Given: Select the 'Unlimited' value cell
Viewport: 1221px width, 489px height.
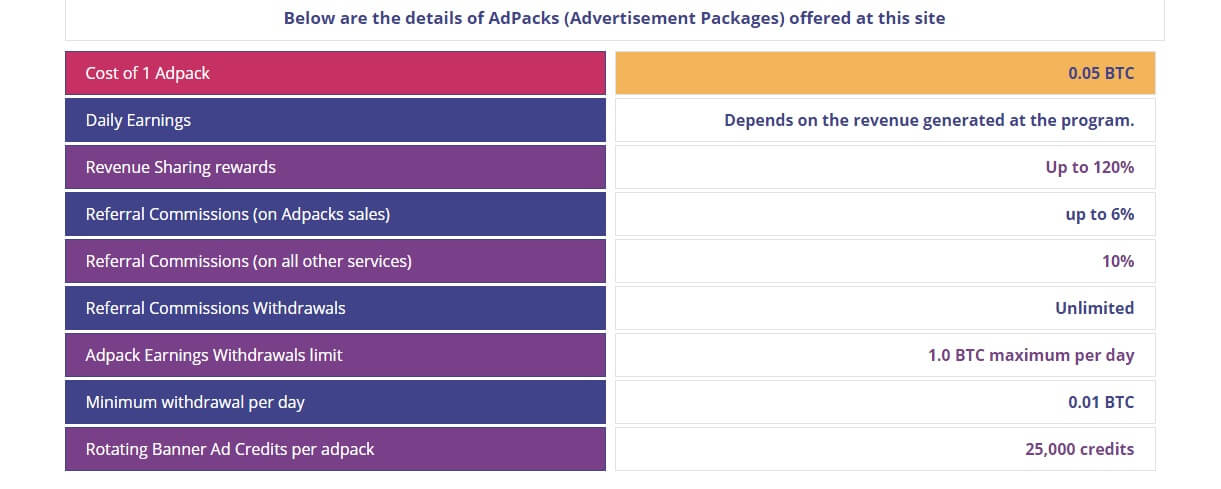Looking at the screenshot, I should click(x=1094, y=308).
